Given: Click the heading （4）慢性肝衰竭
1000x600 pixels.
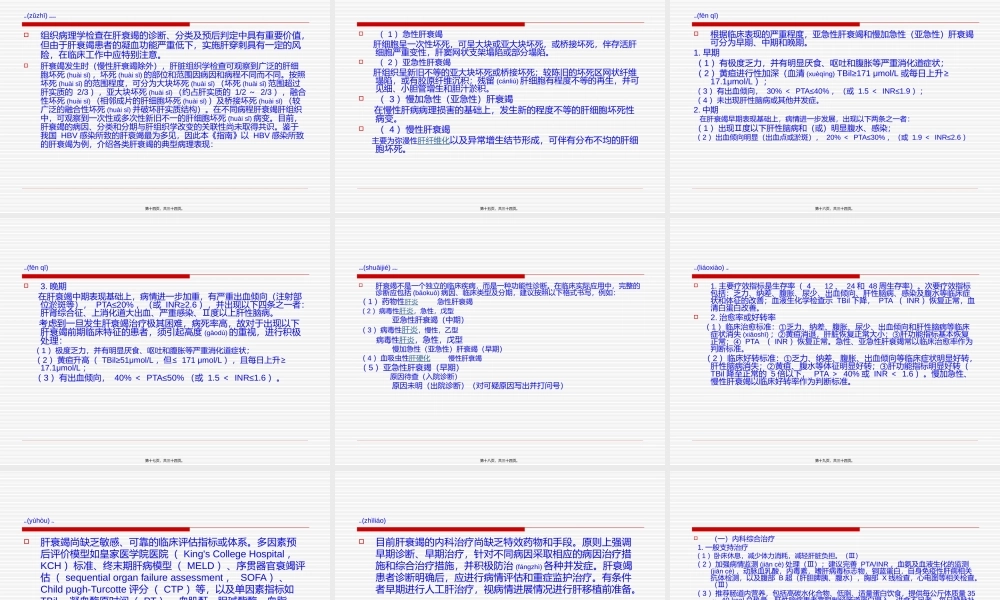Looking at the screenshot, I should point(414,129).
